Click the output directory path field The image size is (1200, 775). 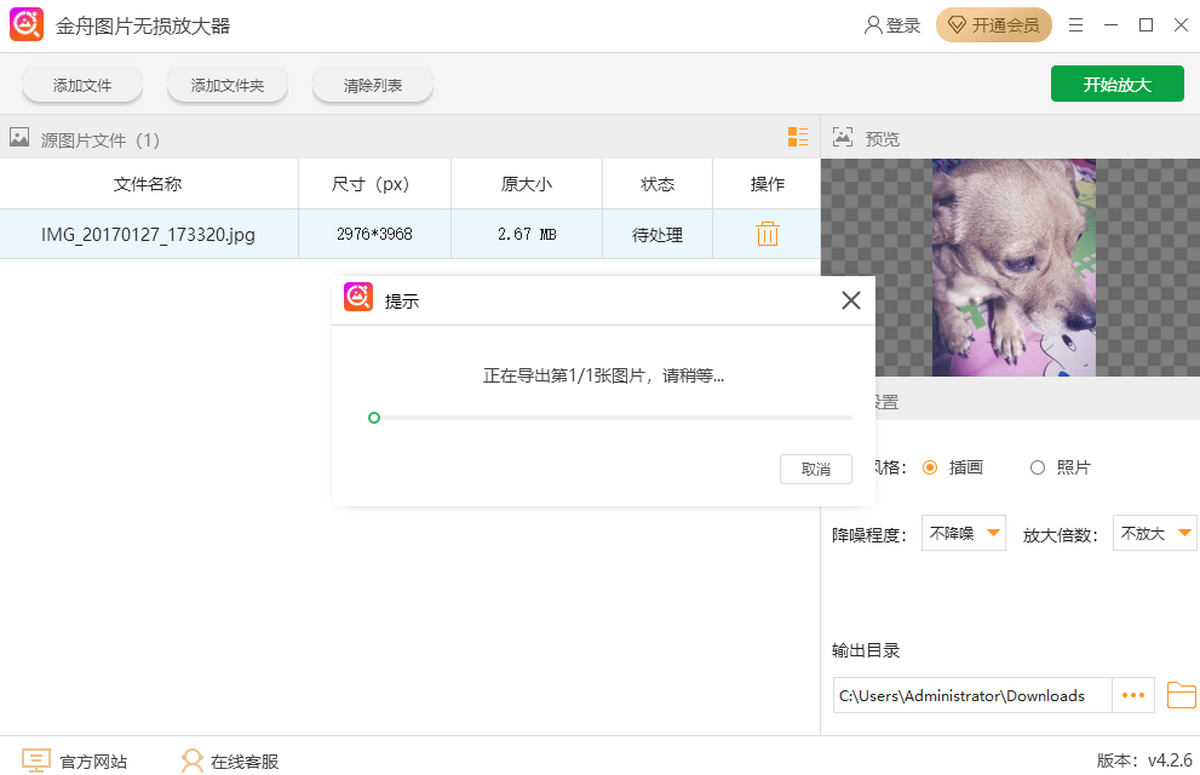[972, 696]
